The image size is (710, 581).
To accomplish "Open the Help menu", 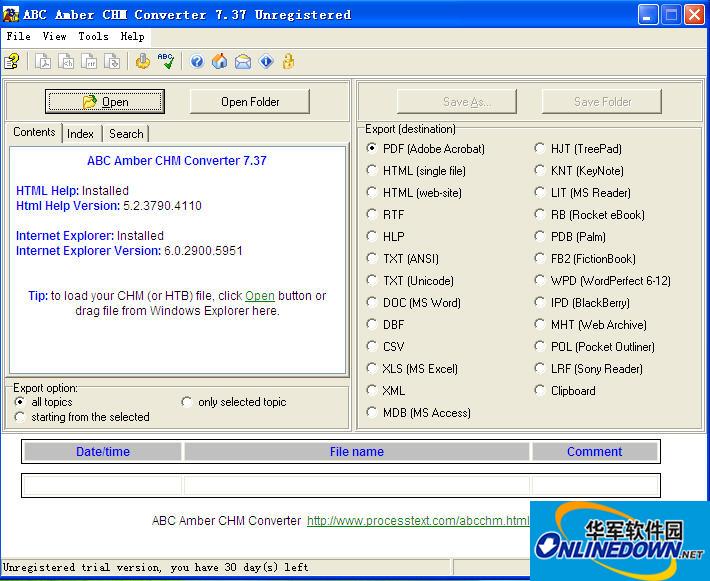I will pyautogui.click(x=132, y=36).
